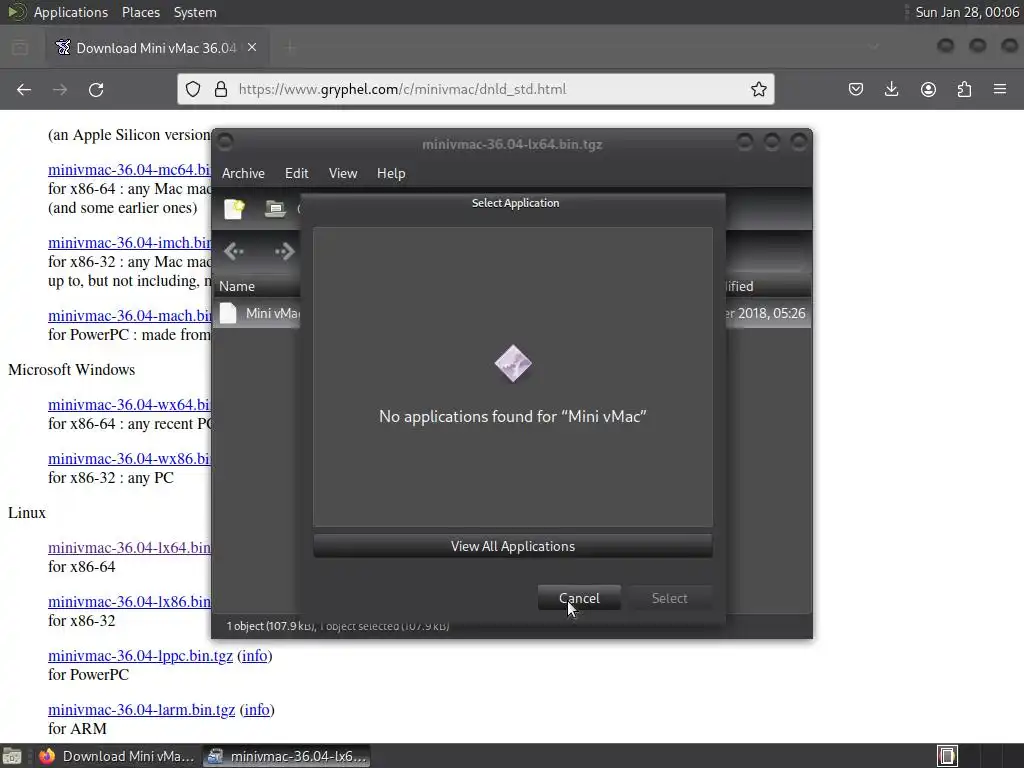Open View All Applications list
Image resolution: width=1024 pixels, height=768 pixels.
click(x=513, y=546)
